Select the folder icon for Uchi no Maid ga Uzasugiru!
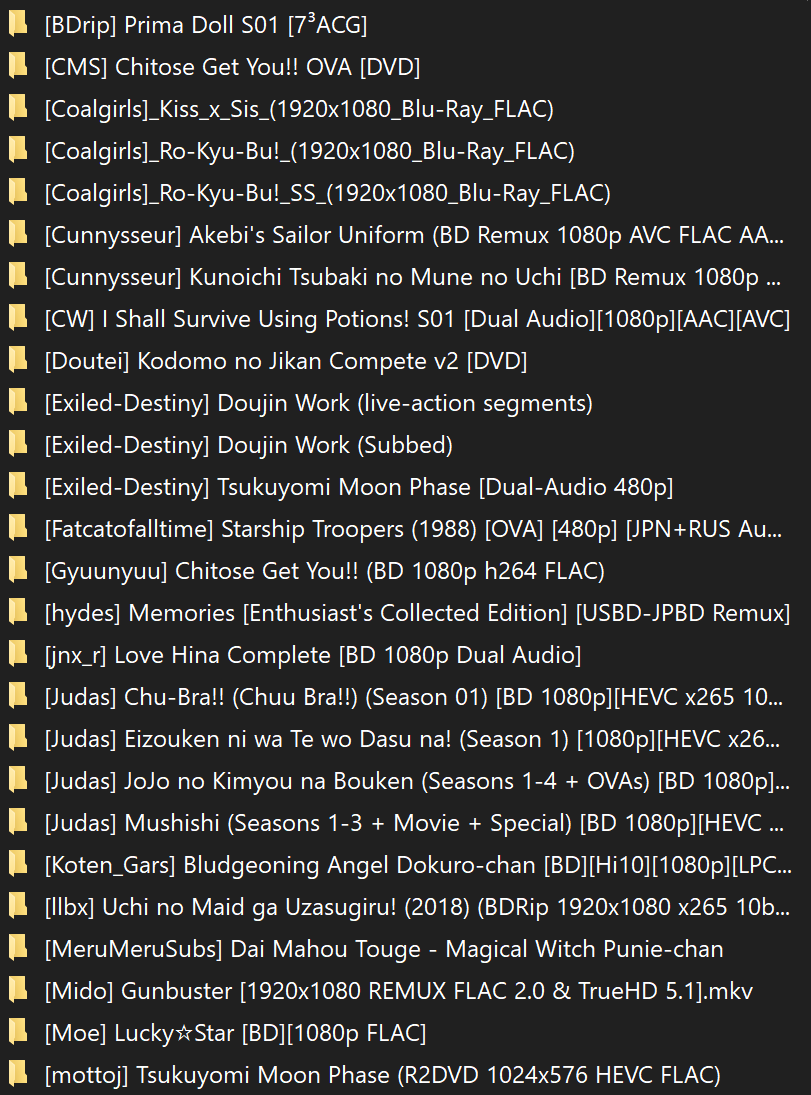Image resolution: width=811 pixels, height=1095 pixels. click(17, 906)
